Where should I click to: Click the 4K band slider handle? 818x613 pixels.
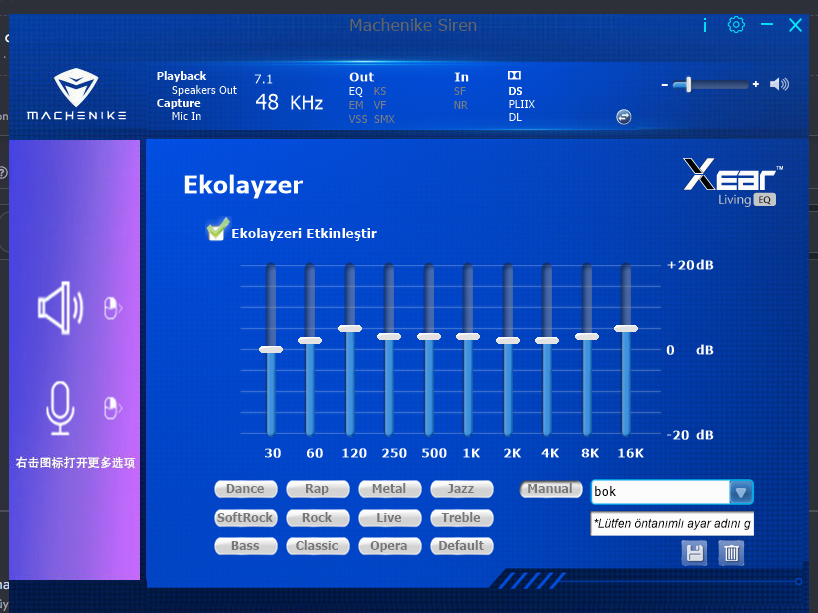[547, 340]
